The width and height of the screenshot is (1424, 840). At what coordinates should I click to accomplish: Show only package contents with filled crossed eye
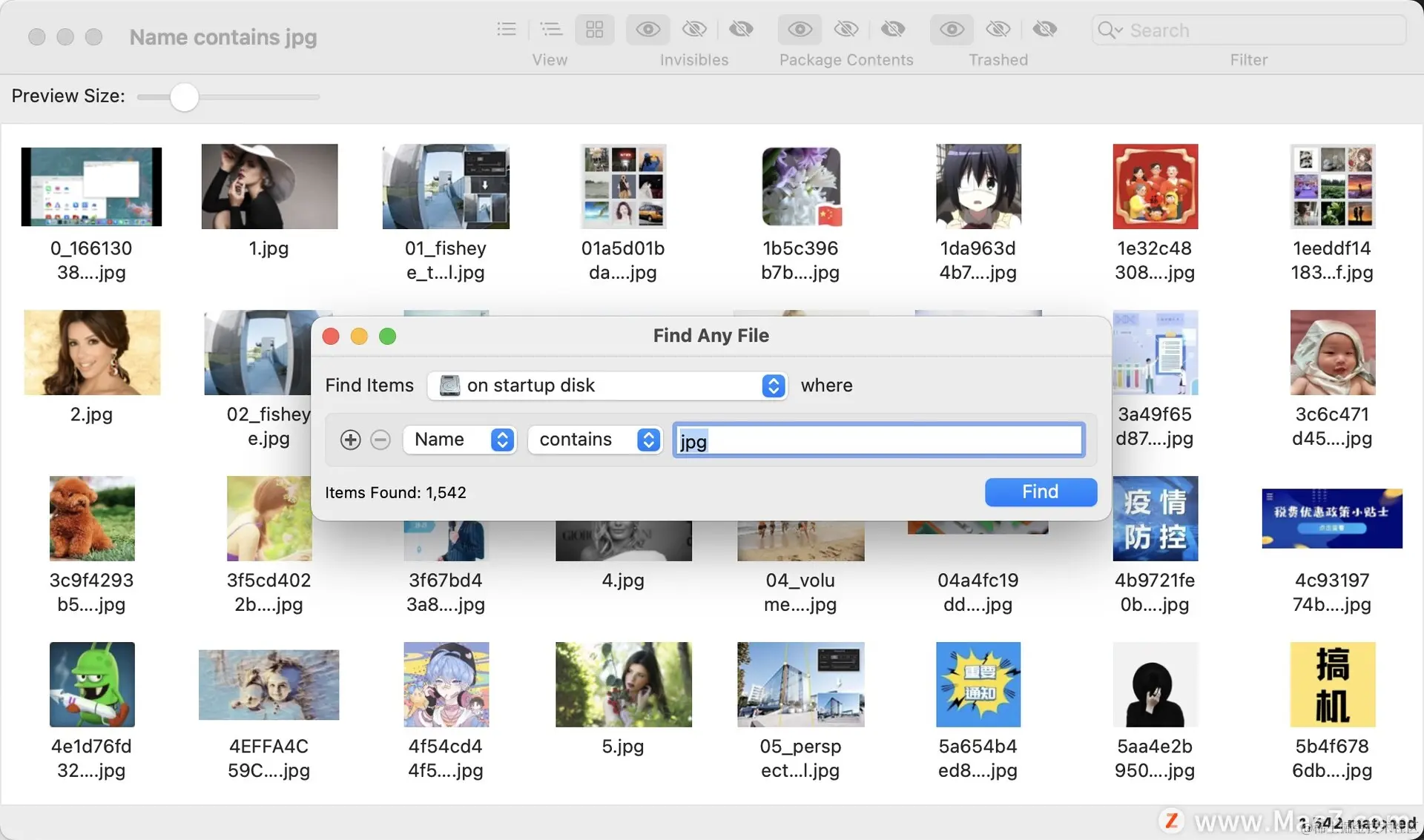point(892,30)
